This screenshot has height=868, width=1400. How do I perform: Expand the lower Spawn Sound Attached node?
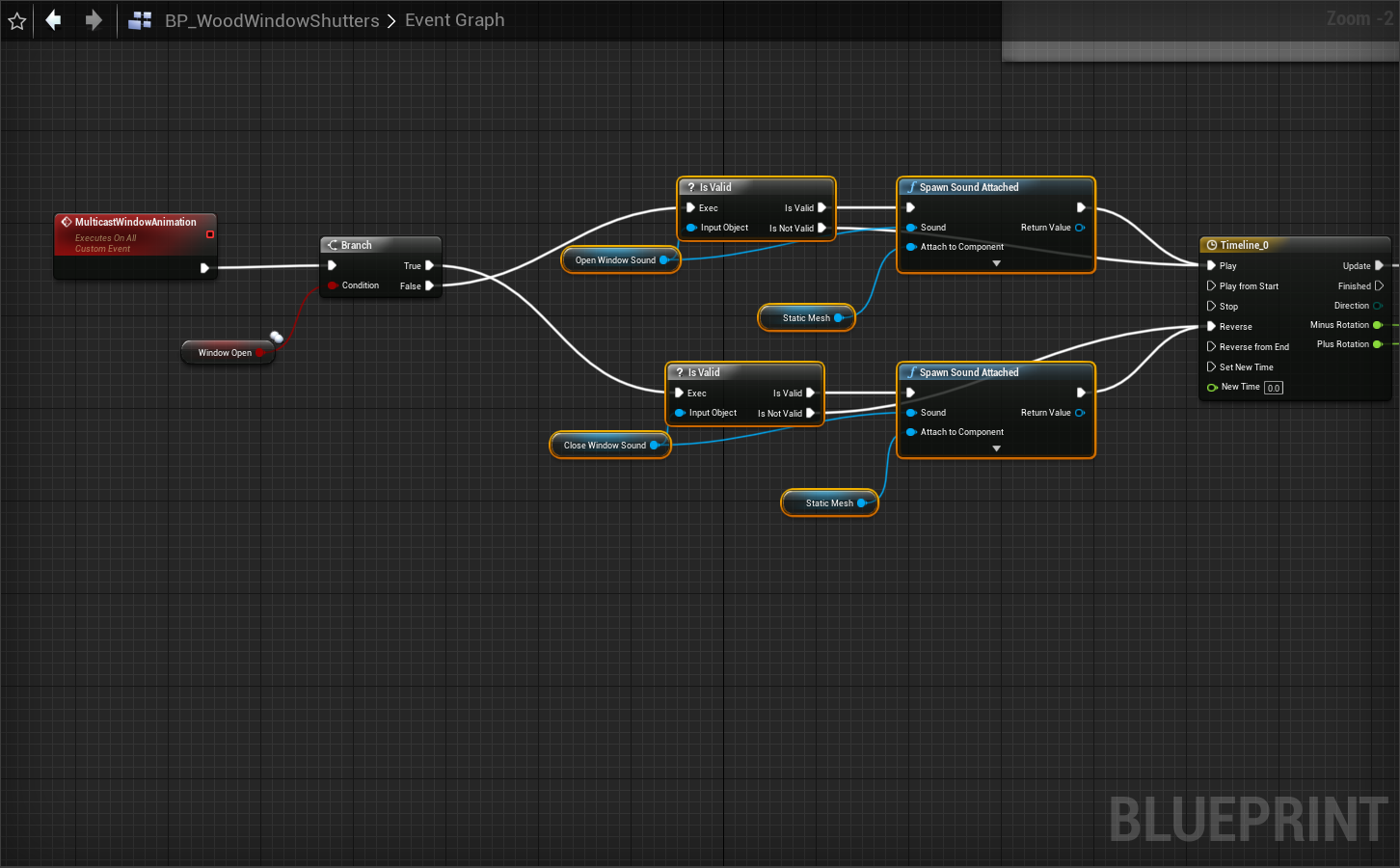(x=996, y=448)
